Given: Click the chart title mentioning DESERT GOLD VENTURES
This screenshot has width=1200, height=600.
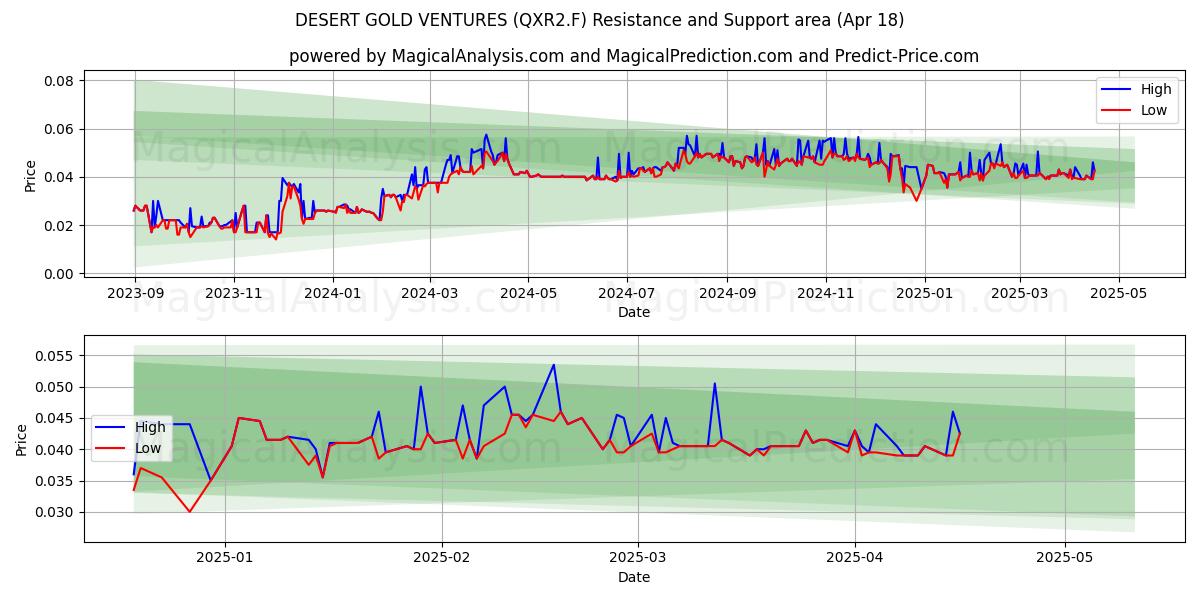Looking at the screenshot, I should click(x=600, y=20).
